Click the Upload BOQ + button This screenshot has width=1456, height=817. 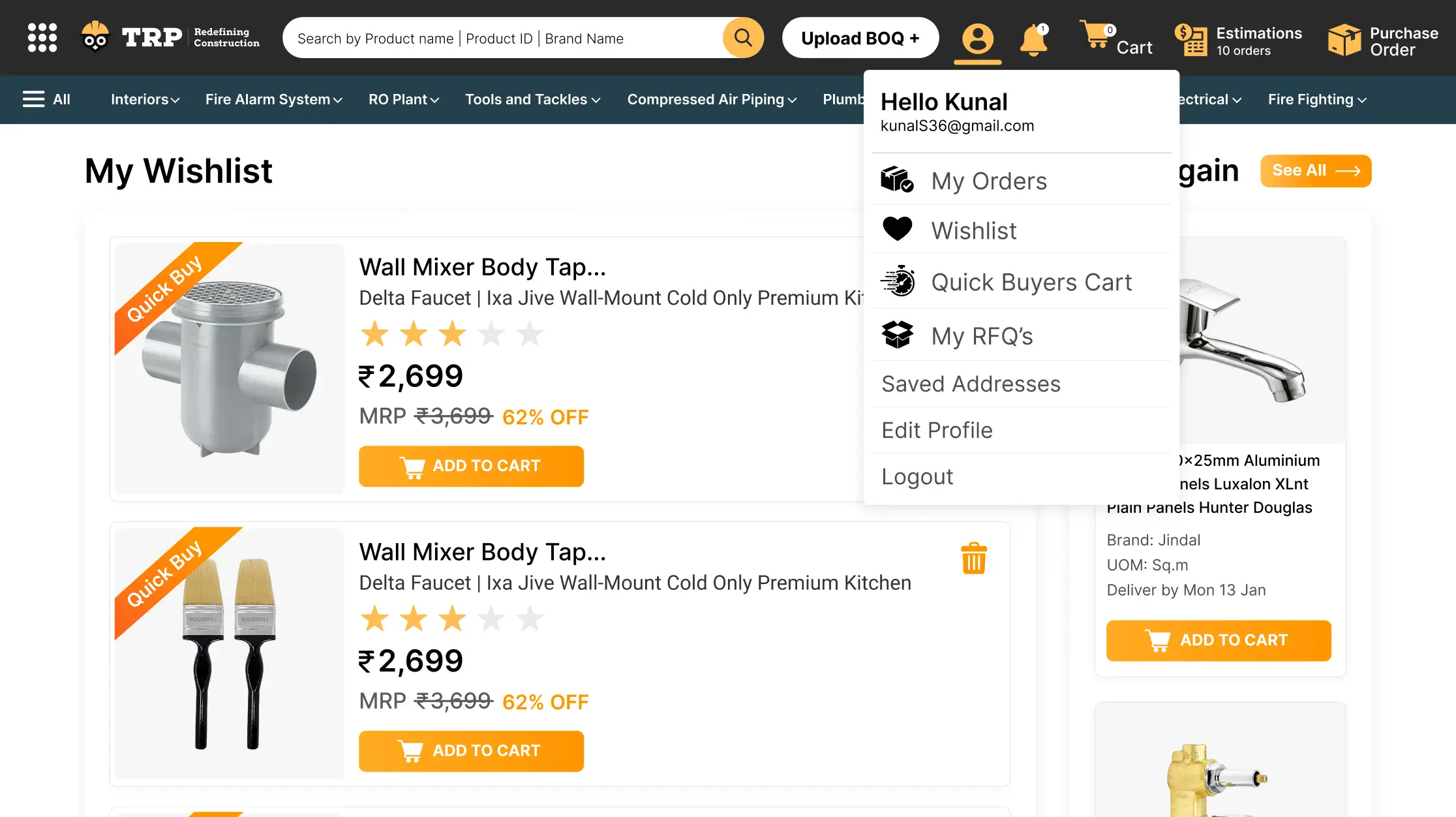(860, 38)
